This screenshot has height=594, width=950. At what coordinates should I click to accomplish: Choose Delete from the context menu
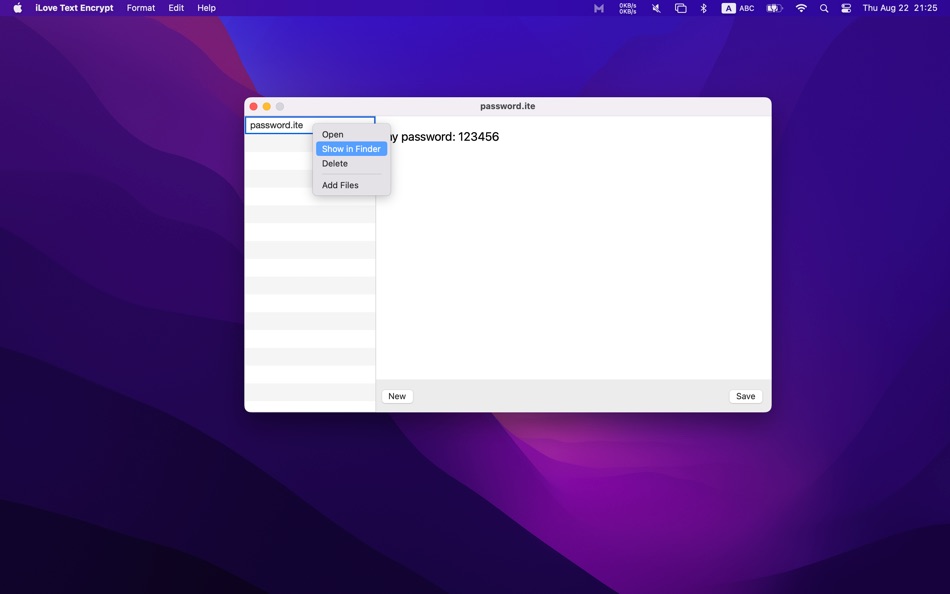335,163
